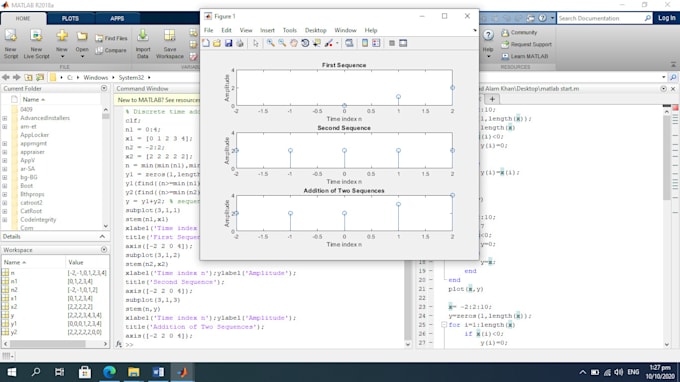Image resolution: width=680 pixels, height=382 pixels.
Task: Collapse the for loop on editor line 25
Action: pyautogui.click(x=444, y=325)
